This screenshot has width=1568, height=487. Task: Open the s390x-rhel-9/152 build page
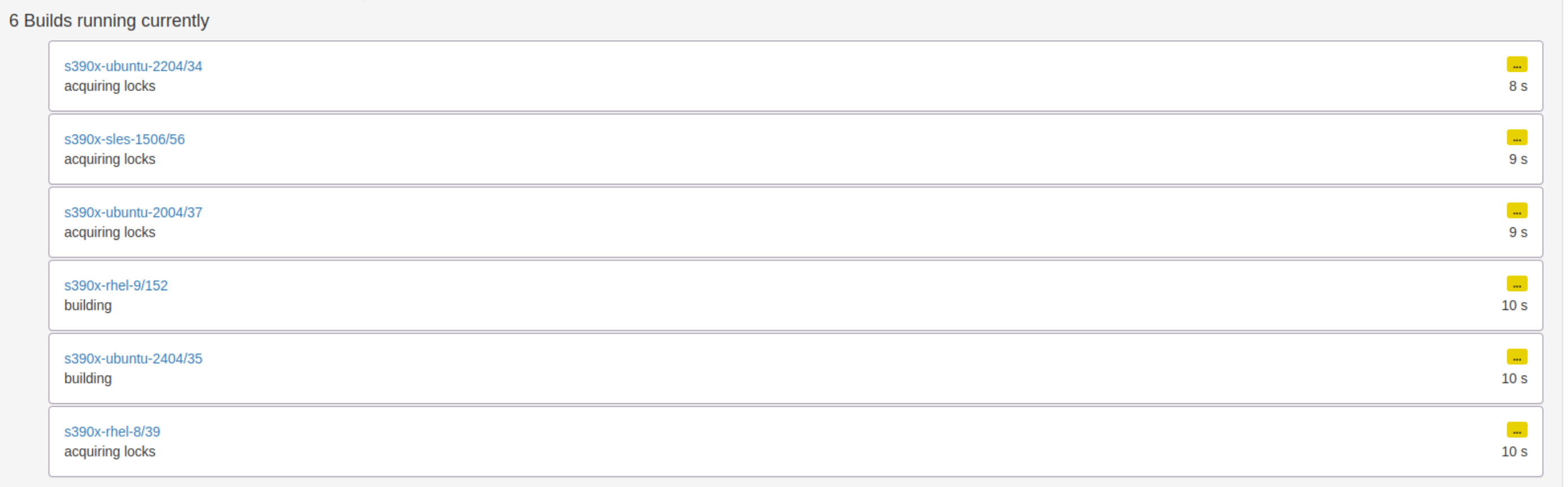tap(116, 285)
